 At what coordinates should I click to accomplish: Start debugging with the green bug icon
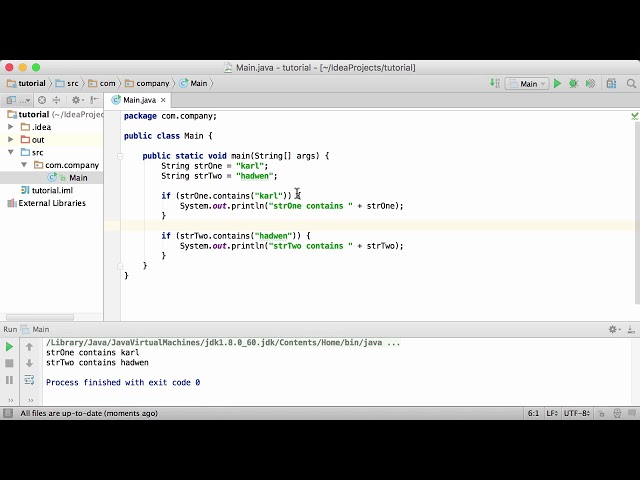click(573, 84)
